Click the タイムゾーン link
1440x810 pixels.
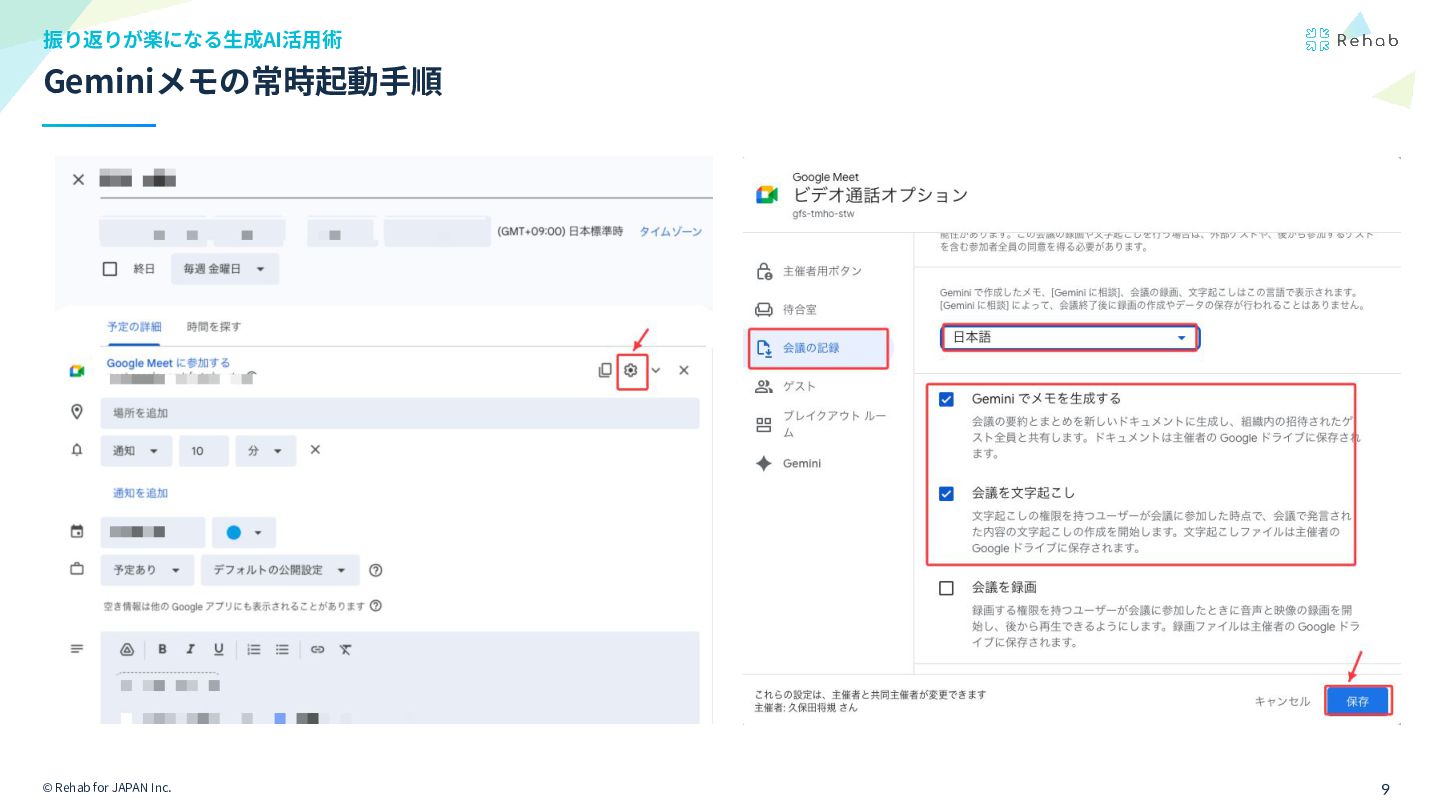pos(671,231)
